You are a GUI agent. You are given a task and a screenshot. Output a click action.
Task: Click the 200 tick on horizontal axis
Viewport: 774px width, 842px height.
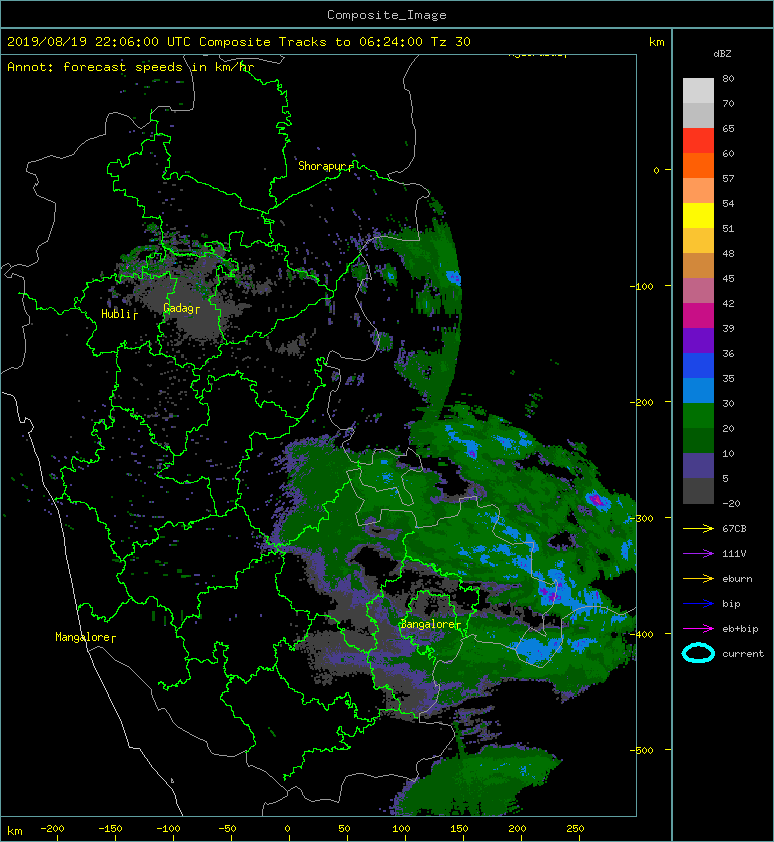coord(517,828)
